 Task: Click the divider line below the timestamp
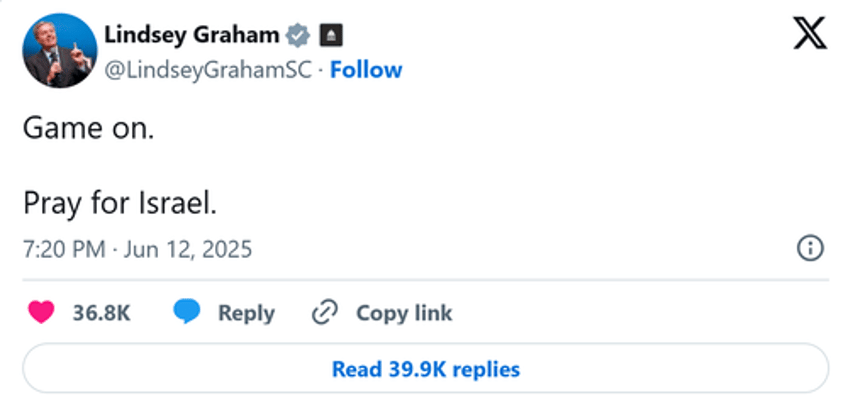[426, 280]
